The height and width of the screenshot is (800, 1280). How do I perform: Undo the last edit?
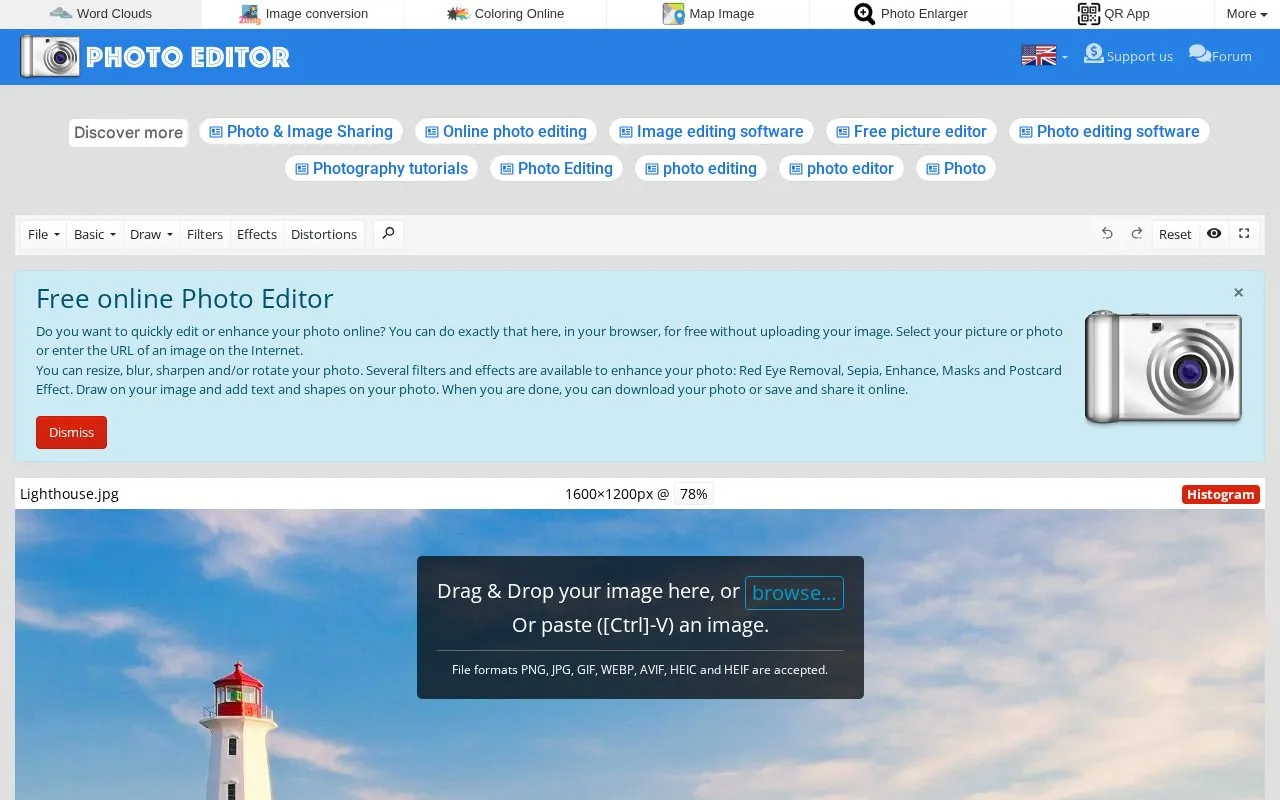1107,233
